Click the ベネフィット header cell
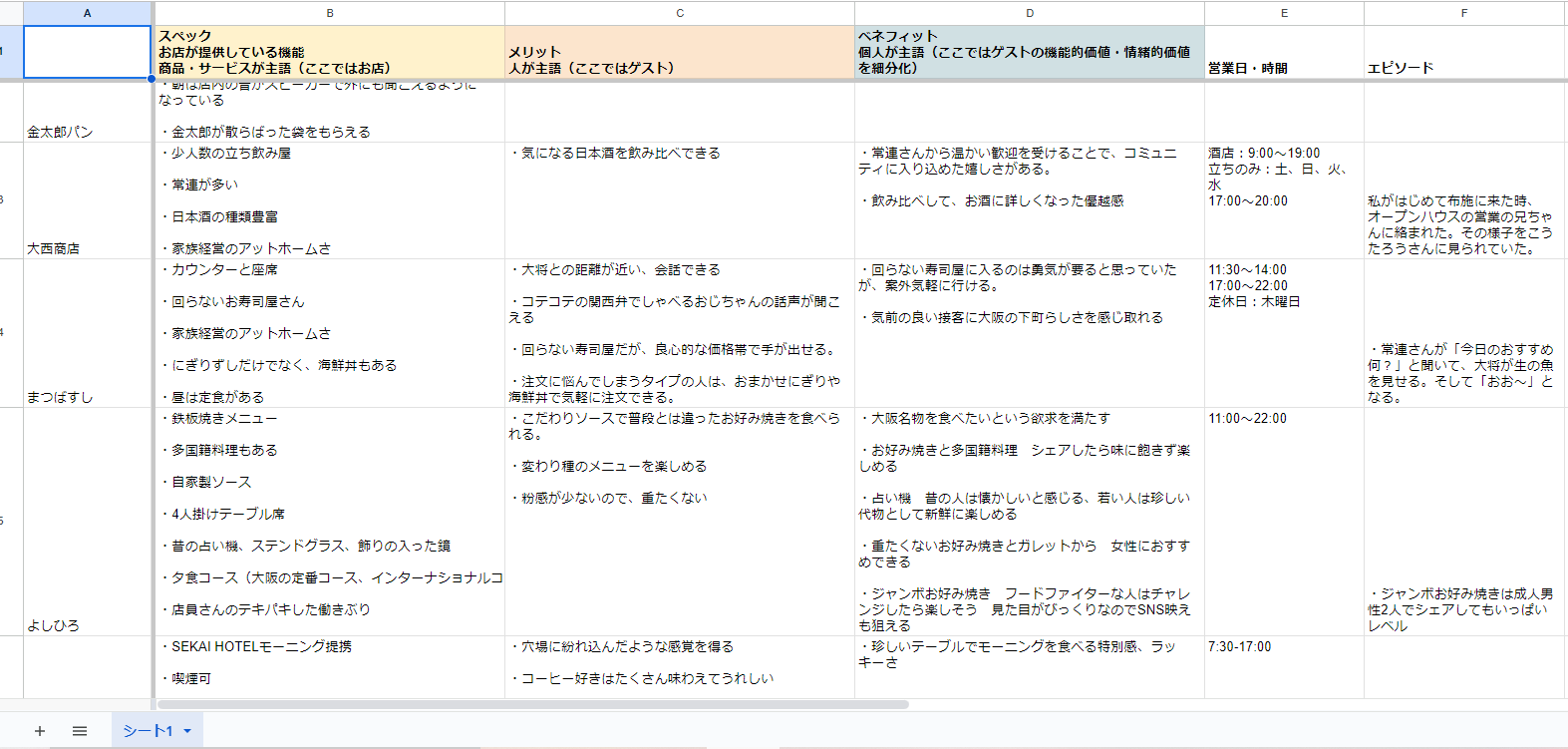The image size is (1568, 749). click(1030, 52)
